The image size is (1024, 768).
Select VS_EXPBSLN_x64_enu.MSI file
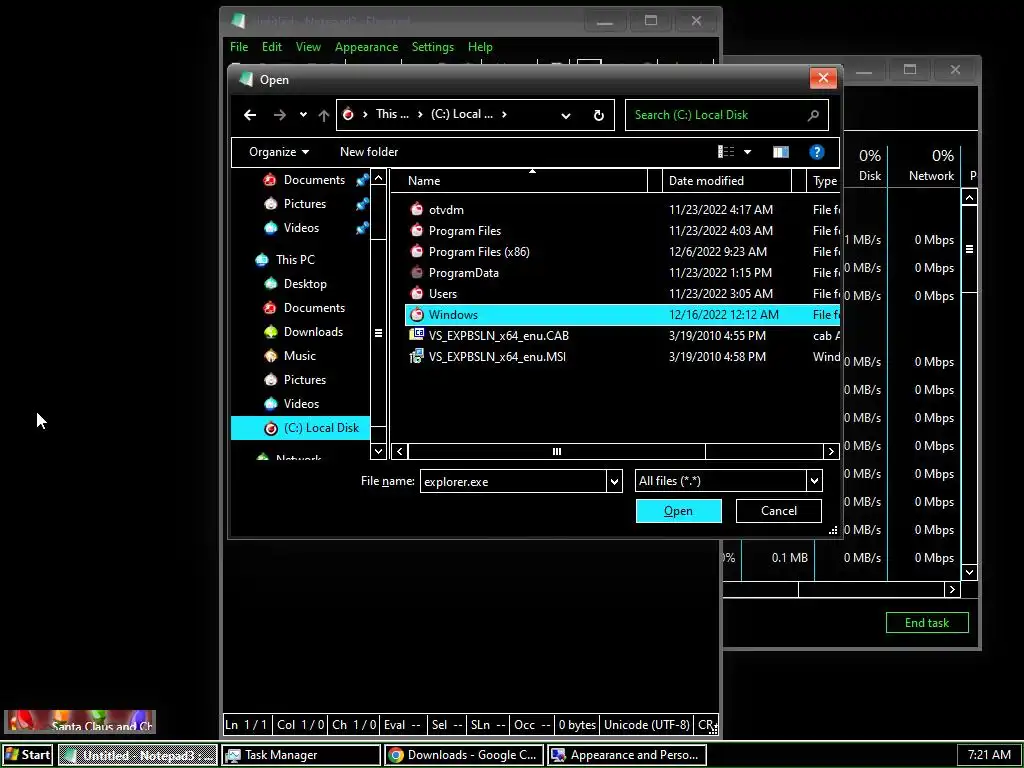coord(497,357)
